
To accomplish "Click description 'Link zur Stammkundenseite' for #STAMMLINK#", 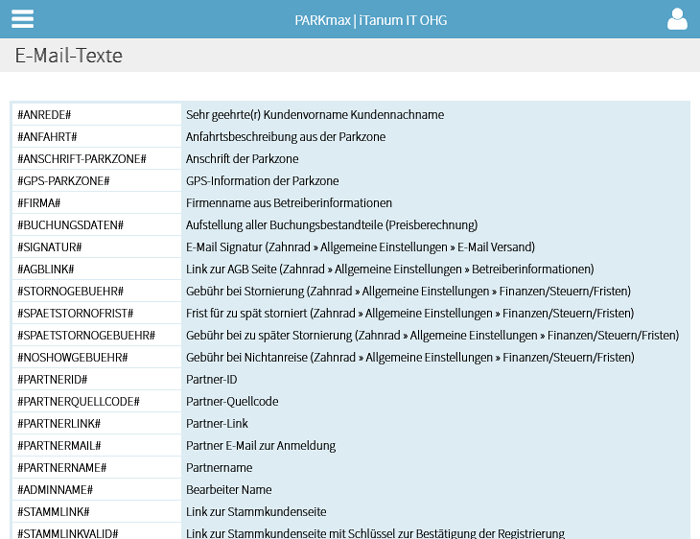I will (256, 512).
